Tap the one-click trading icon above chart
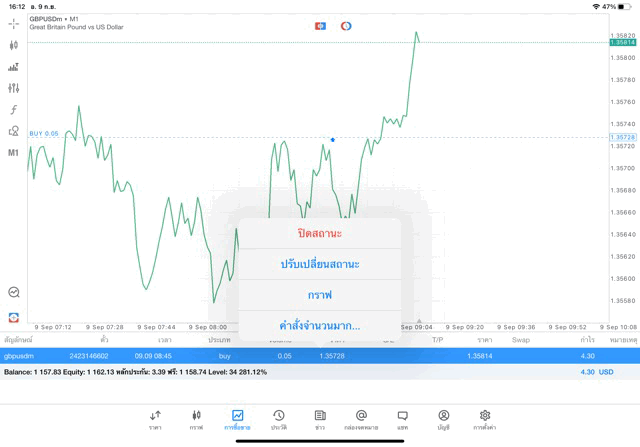This screenshot has width=640, height=447. coord(320,25)
